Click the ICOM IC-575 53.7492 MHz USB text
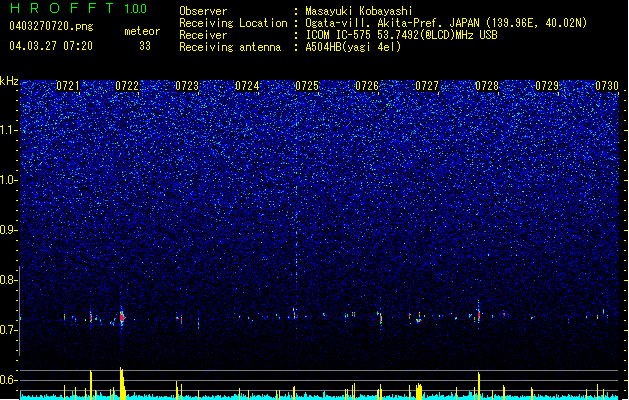Viewport: 629px width, 400px height. [401, 35]
